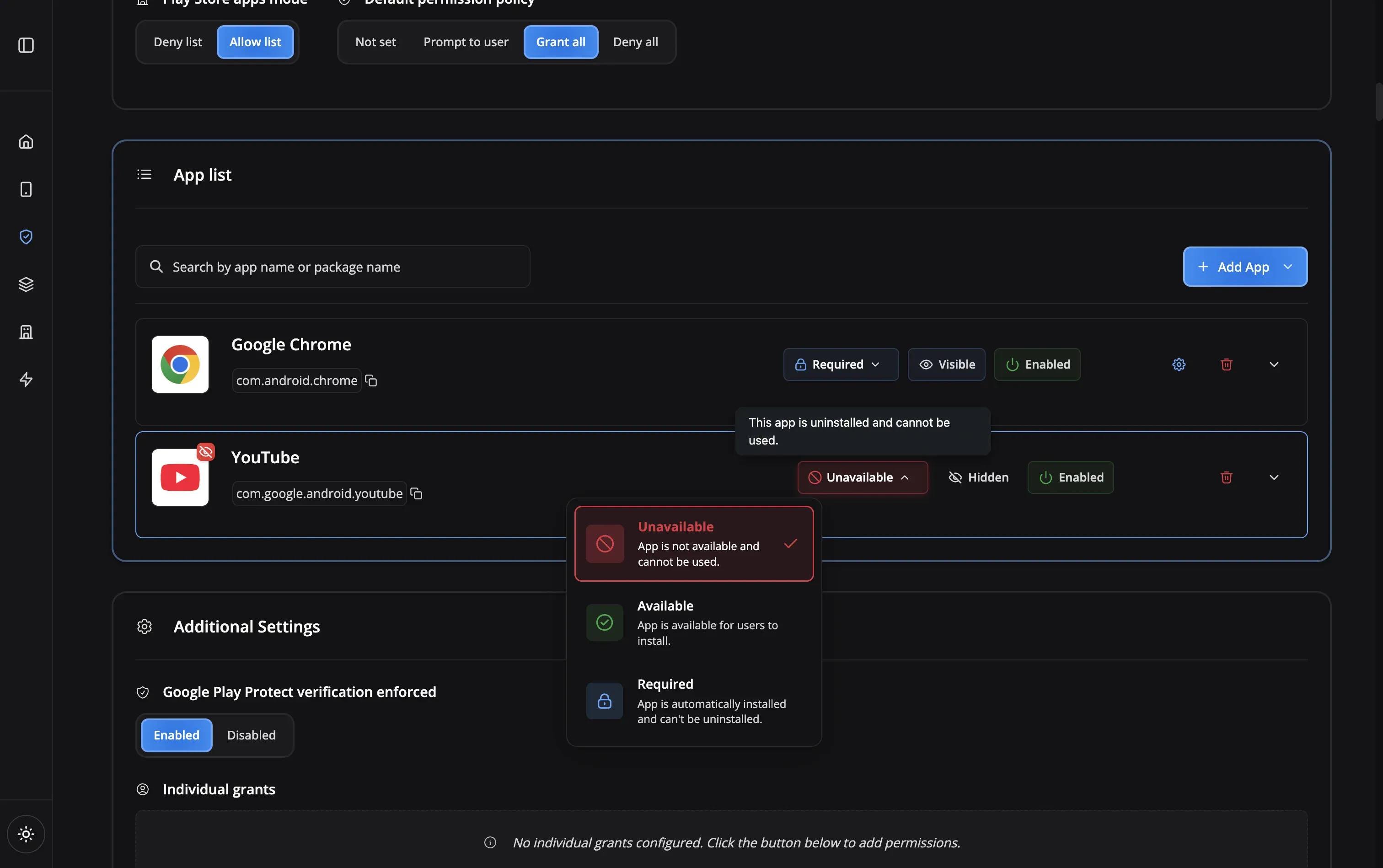Click the search by app name field
This screenshot has height=868, width=1383.
pos(333,267)
